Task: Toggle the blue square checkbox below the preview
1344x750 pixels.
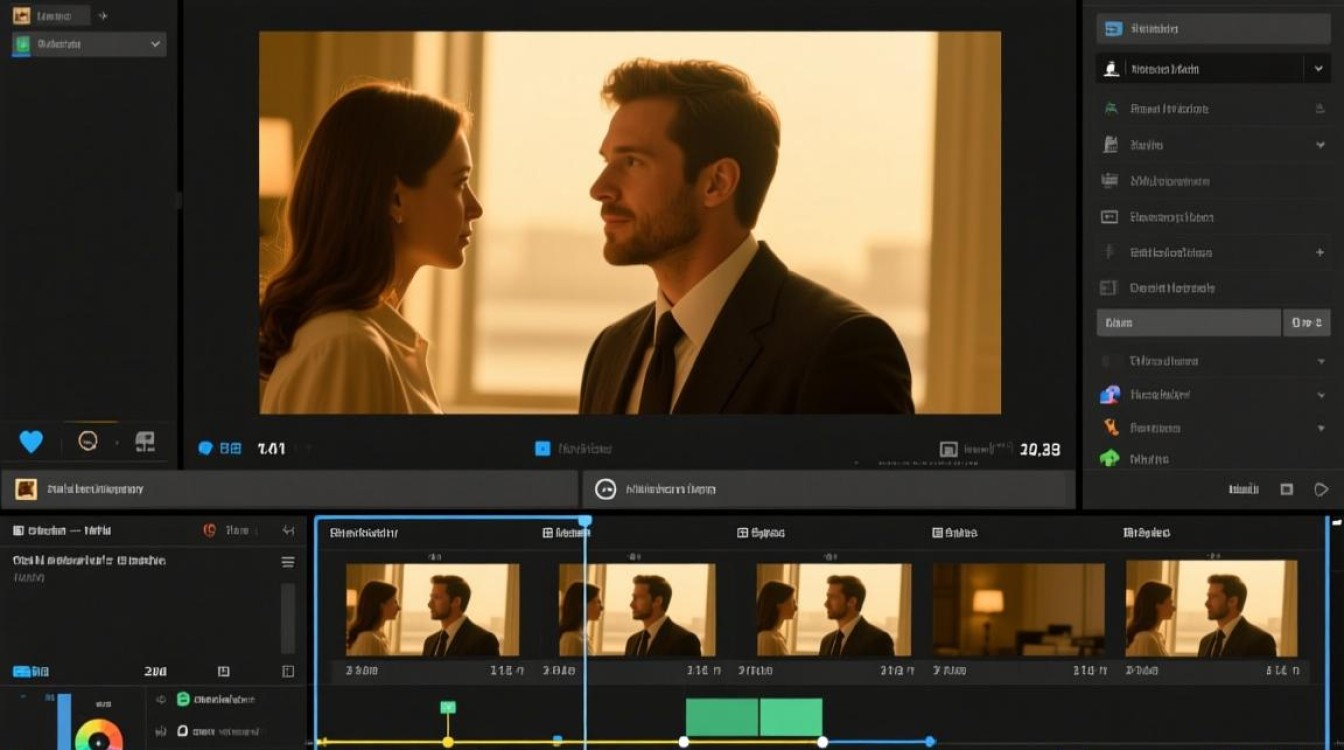Action: [542, 449]
